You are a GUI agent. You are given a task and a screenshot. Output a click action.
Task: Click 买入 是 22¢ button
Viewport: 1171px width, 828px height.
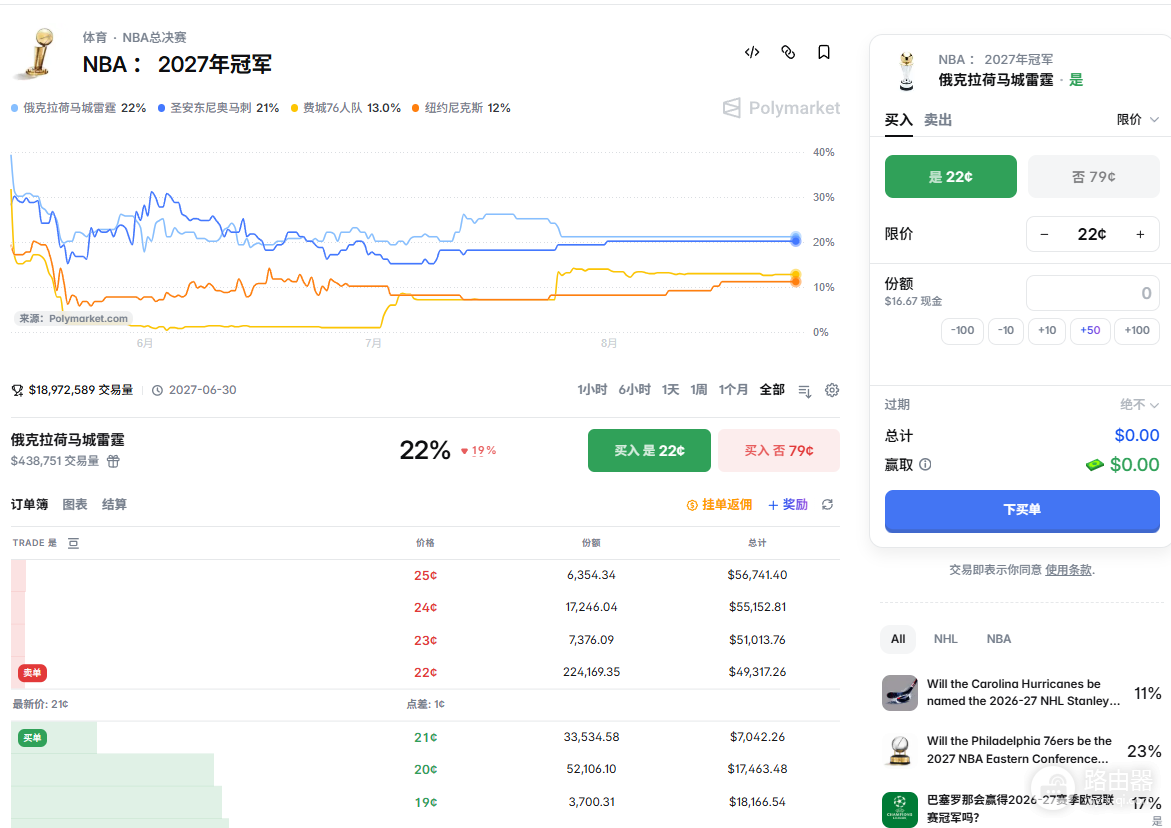click(649, 450)
